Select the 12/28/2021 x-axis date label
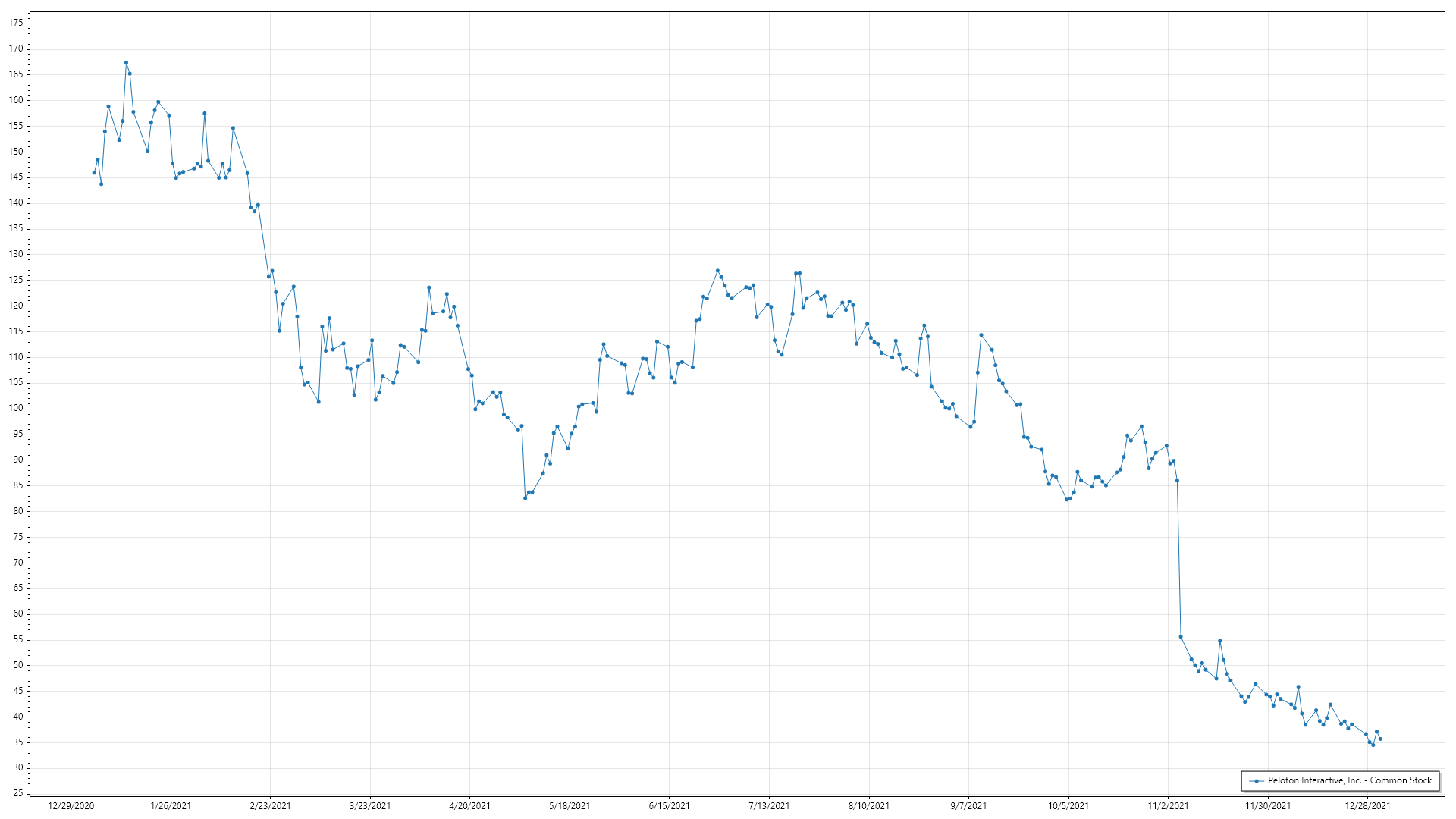The height and width of the screenshot is (819, 1456). click(1367, 805)
